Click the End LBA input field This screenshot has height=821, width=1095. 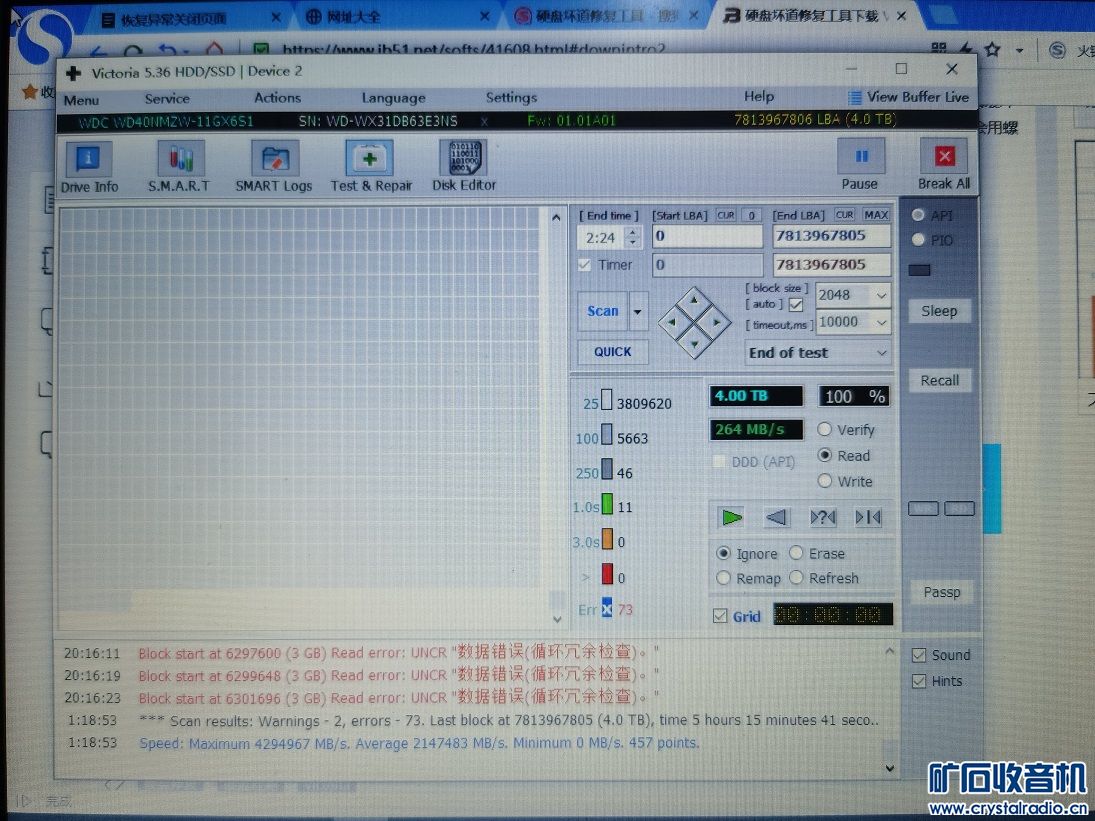[831, 235]
